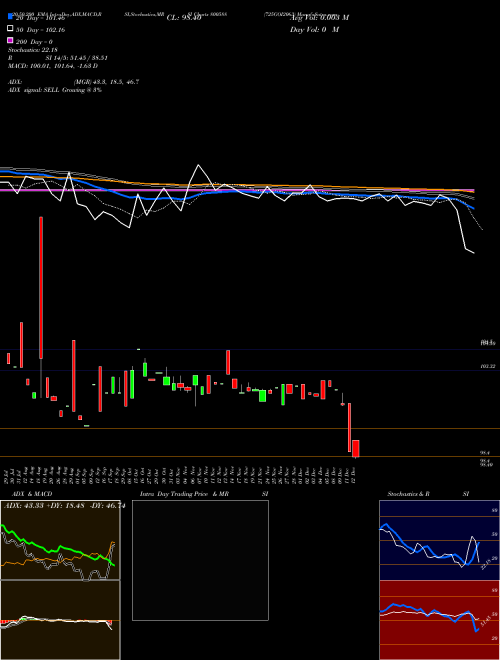500x660 pixels.
Task: Click the MACD values readout line
Action: (x=53, y=66)
